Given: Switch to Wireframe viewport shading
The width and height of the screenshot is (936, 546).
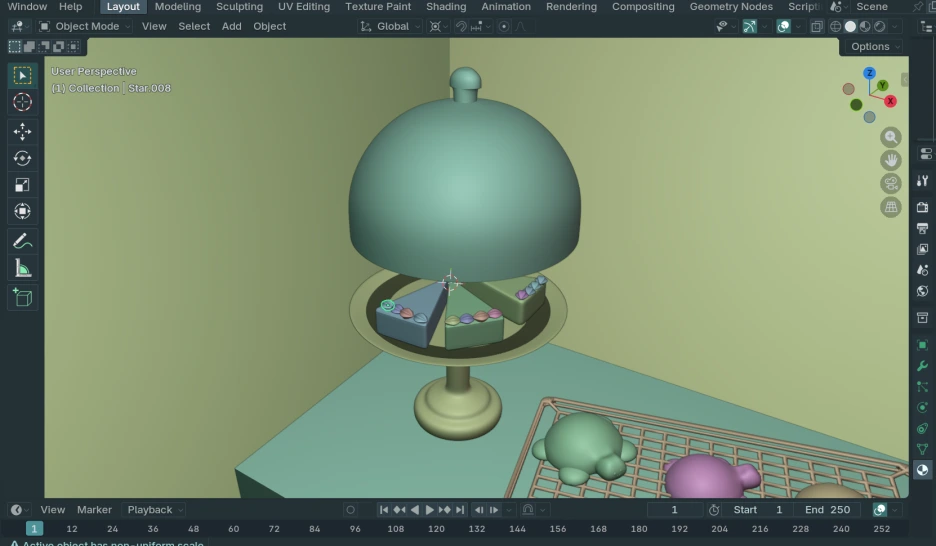Looking at the screenshot, I should click(836, 26).
